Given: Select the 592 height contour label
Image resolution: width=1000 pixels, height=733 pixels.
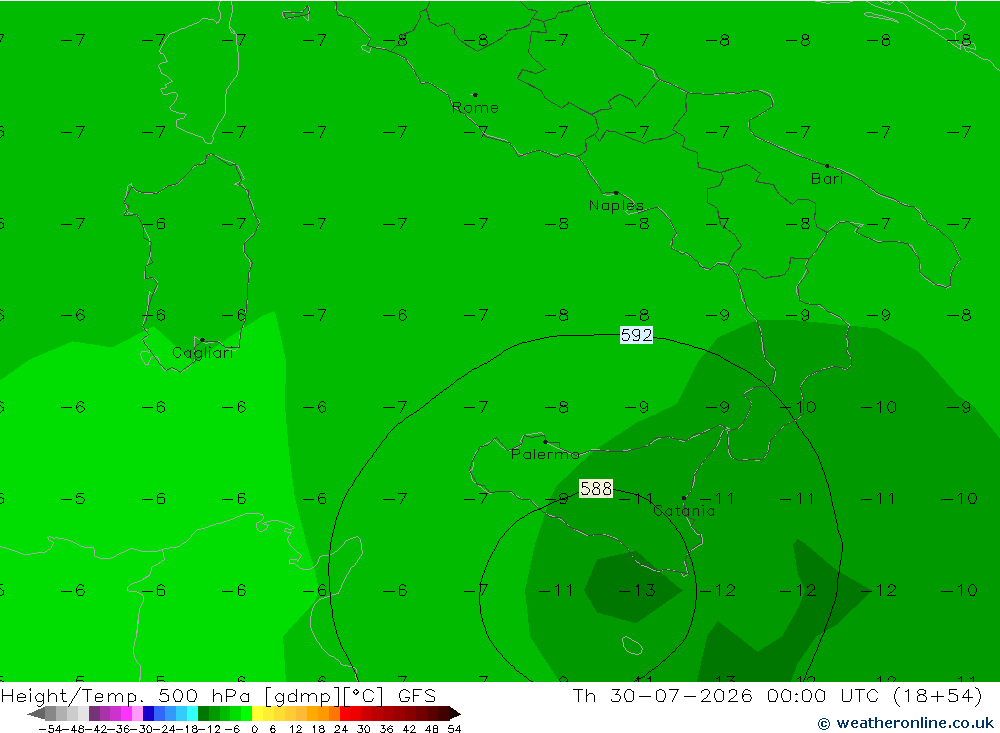Looking at the screenshot, I should click(636, 335).
